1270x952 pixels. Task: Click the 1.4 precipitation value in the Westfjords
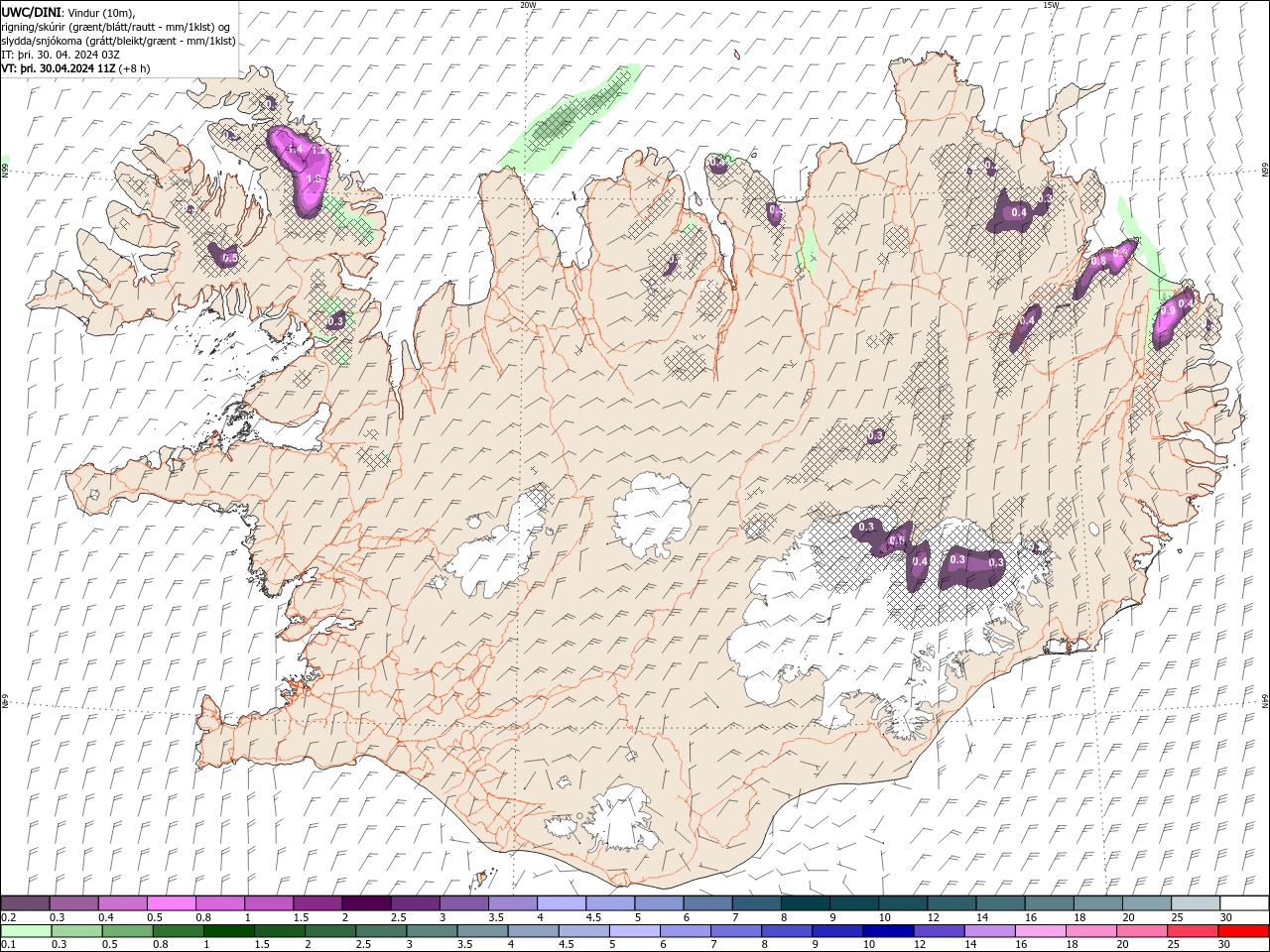[294, 149]
